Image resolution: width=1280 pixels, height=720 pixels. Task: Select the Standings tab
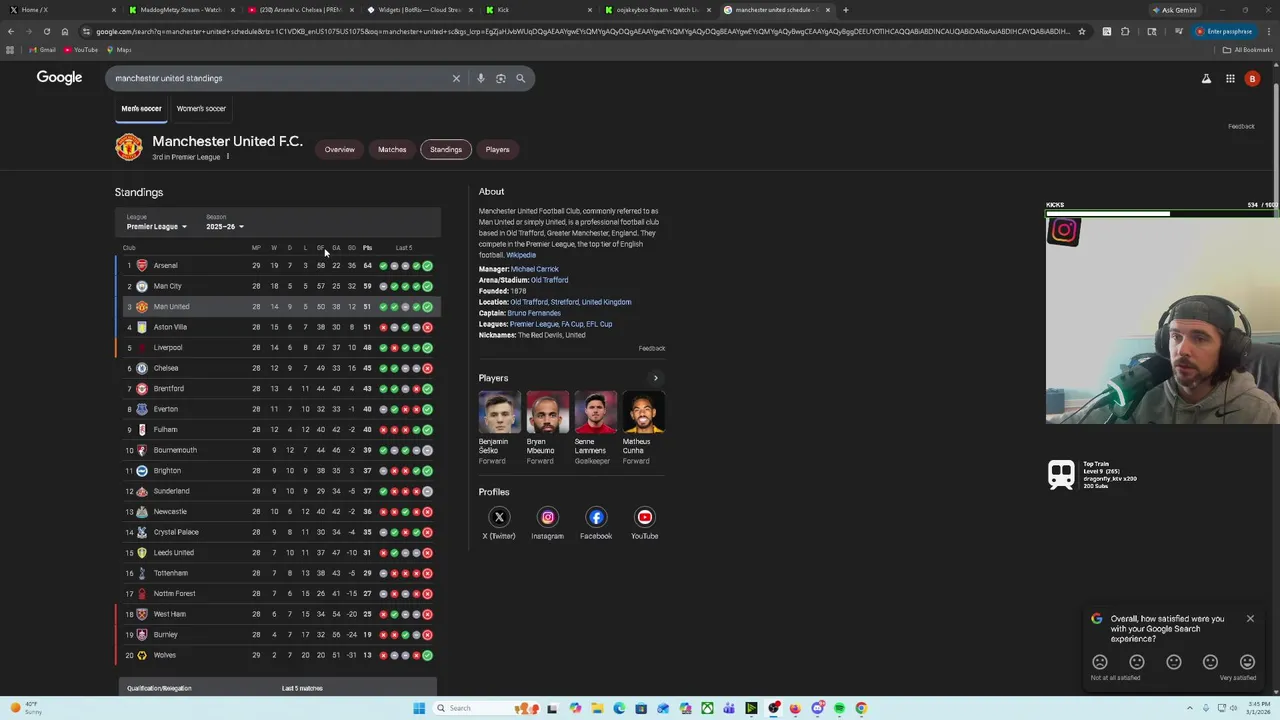[x=446, y=149]
